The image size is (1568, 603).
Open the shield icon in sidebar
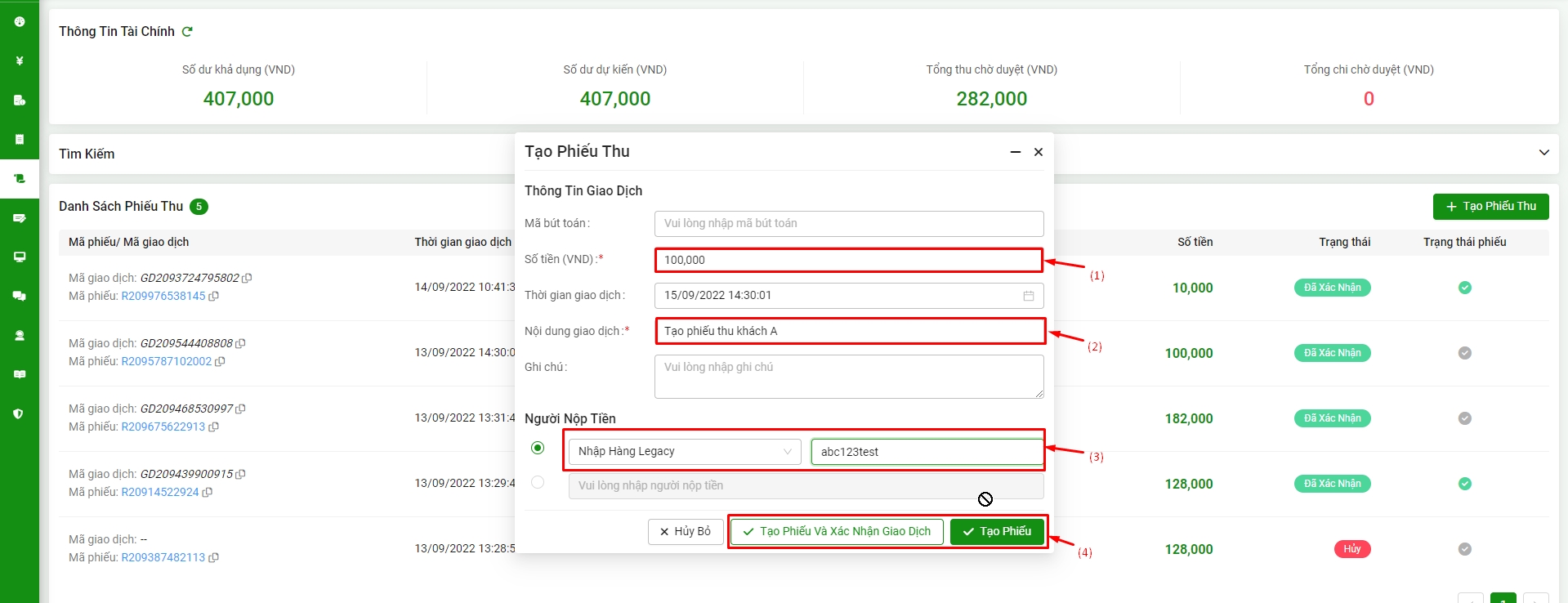click(20, 414)
